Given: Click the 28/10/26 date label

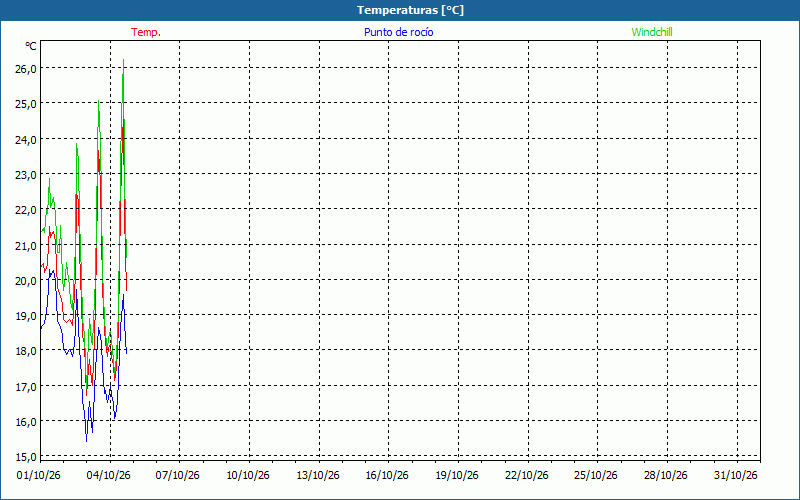Looking at the screenshot, I should [x=666, y=475].
